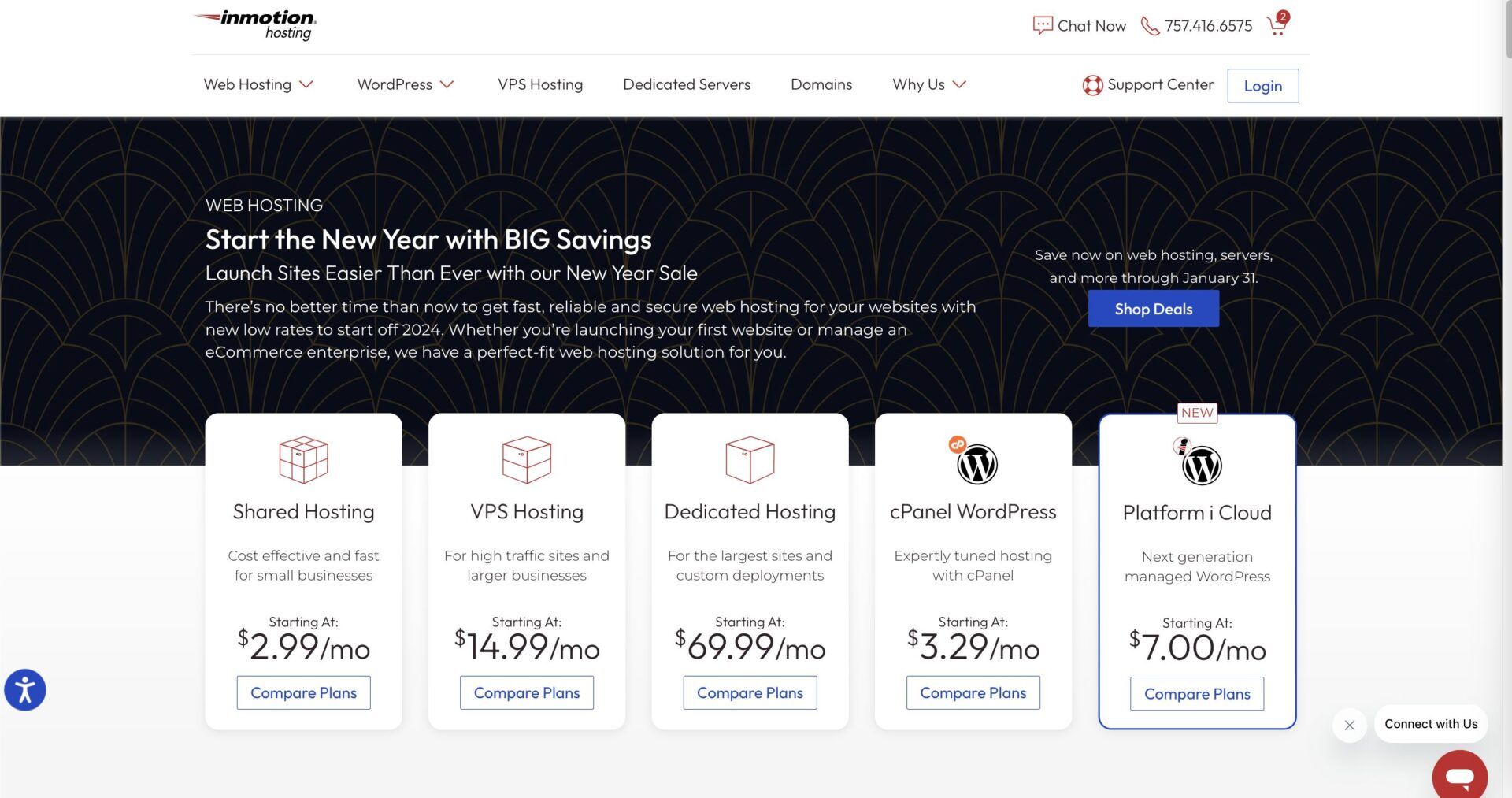Click the Platform i Cloud WordPress icon
1512x798 pixels.
(x=1198, y=462)
